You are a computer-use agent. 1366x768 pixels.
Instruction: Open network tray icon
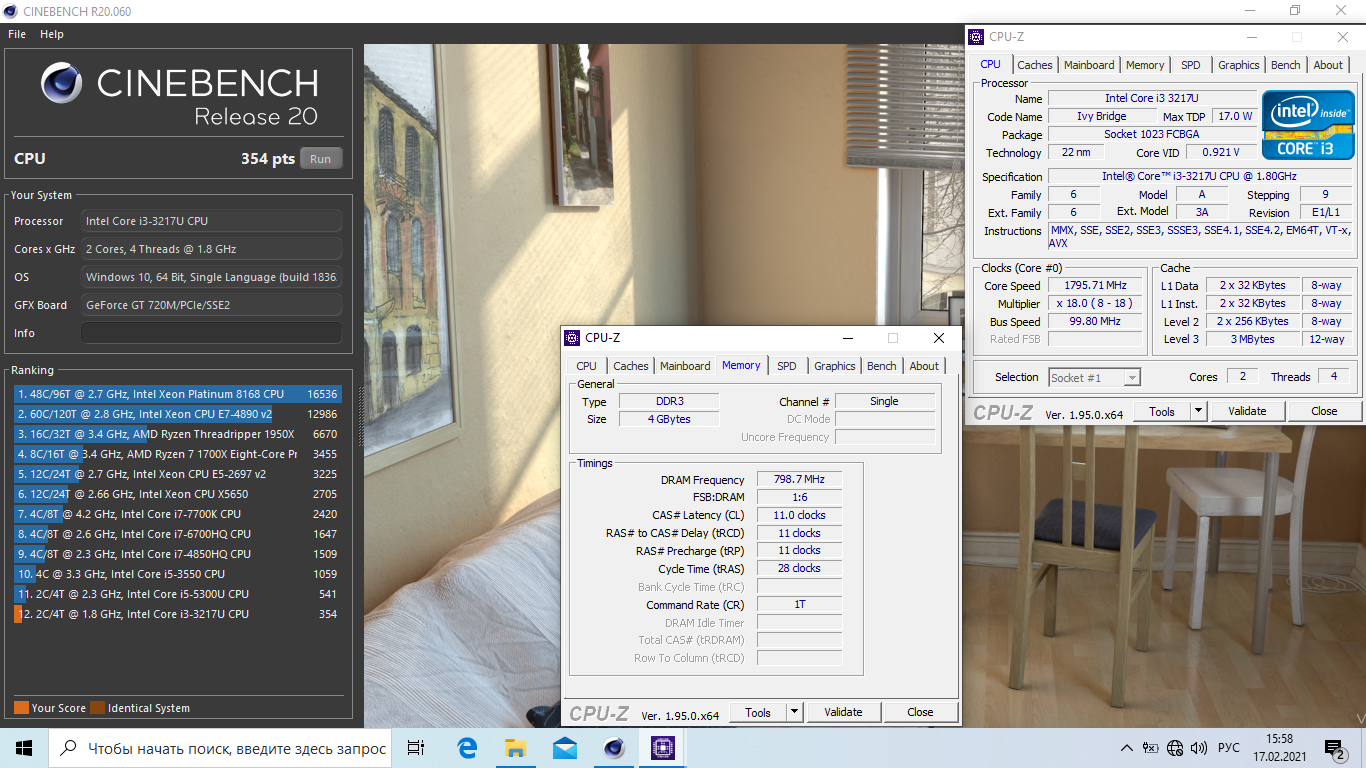click(1175, 748)
